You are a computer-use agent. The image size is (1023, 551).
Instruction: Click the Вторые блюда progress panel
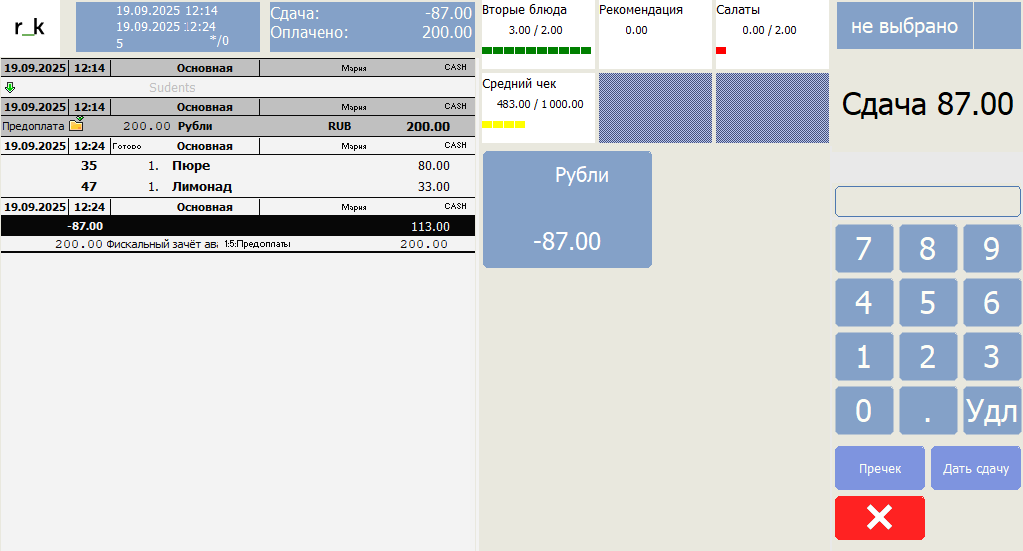tap(537, 33)
